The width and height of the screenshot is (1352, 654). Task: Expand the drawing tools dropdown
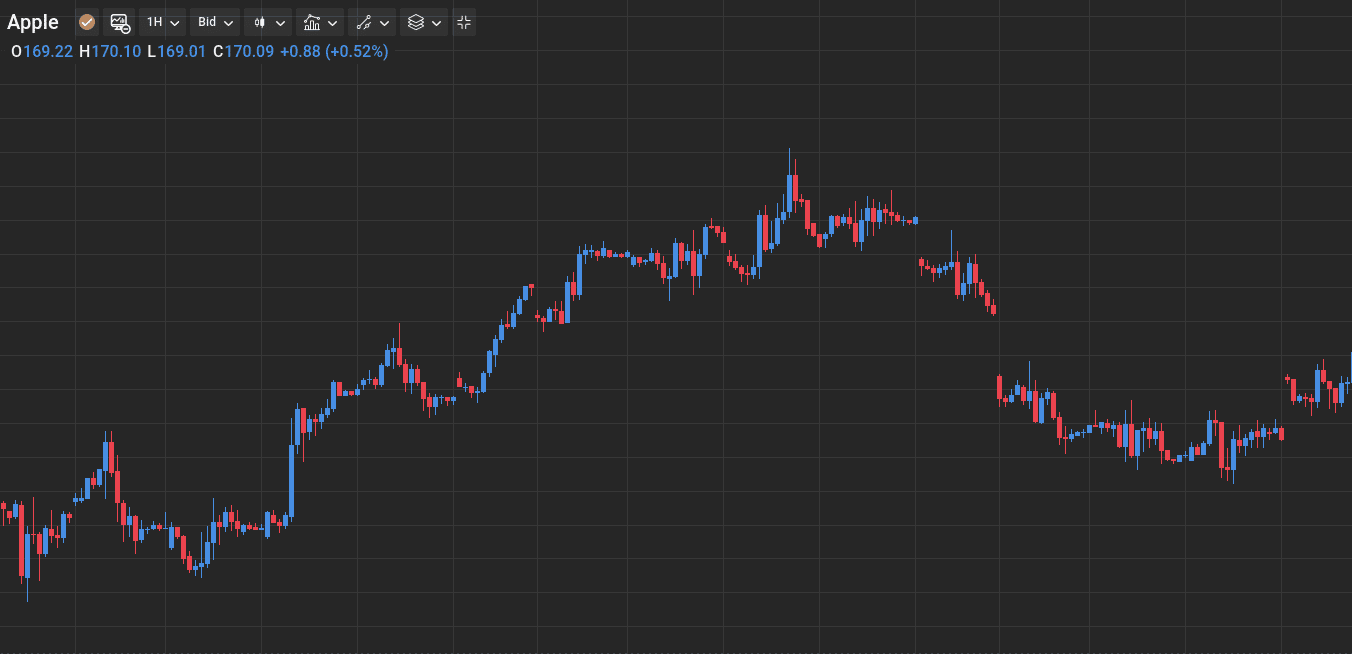(x=372, y=22)
